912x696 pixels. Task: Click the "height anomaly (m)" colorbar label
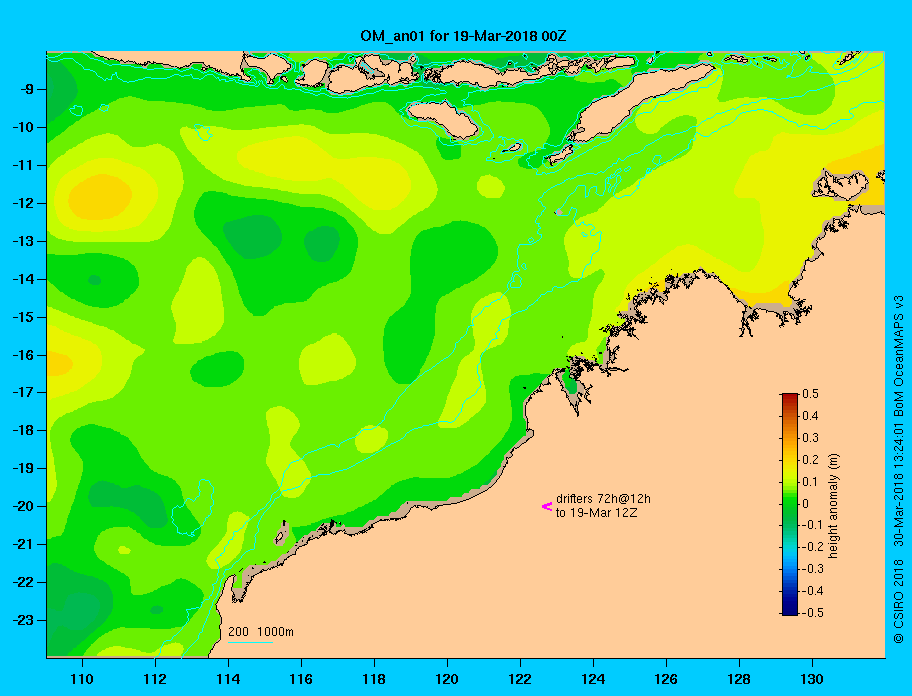pos(833,506)
